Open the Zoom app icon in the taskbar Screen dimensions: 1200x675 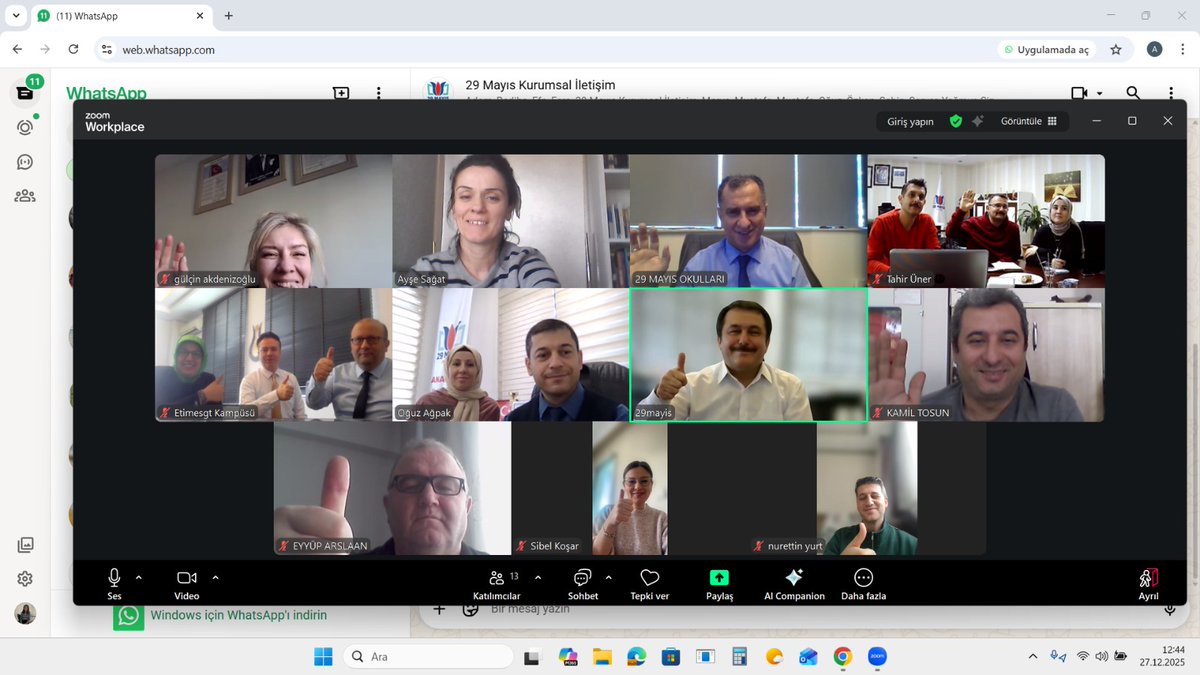pyautogui.click(x=877, y=657)
